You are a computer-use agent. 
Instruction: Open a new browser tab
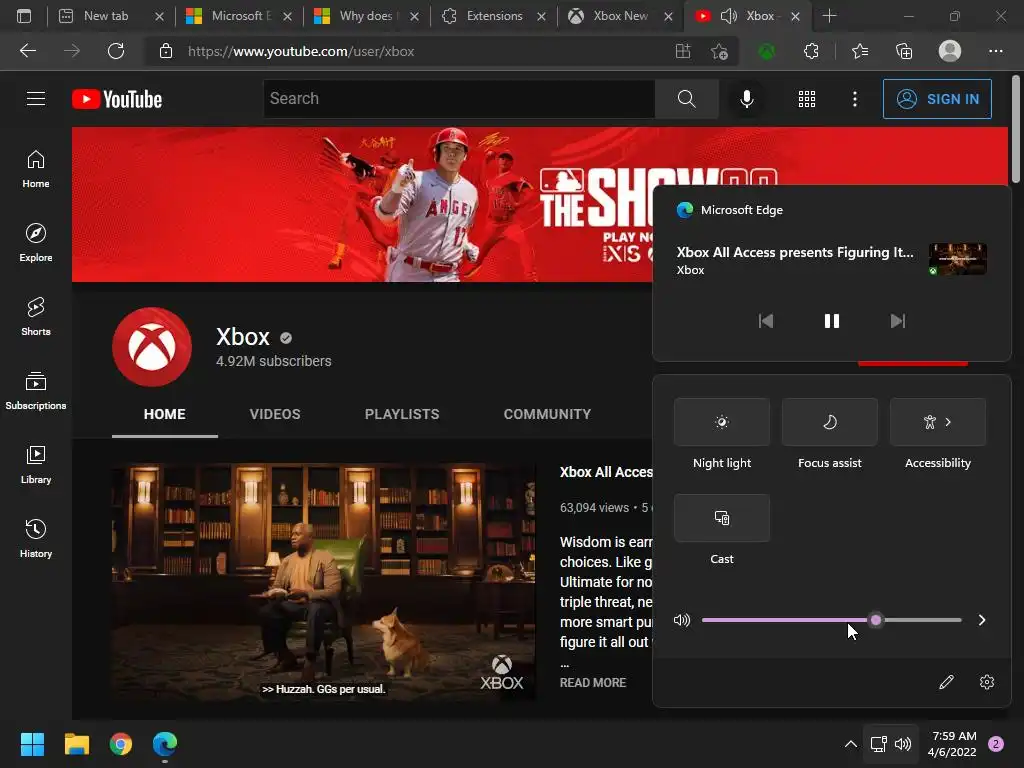(x=829, y=16)
